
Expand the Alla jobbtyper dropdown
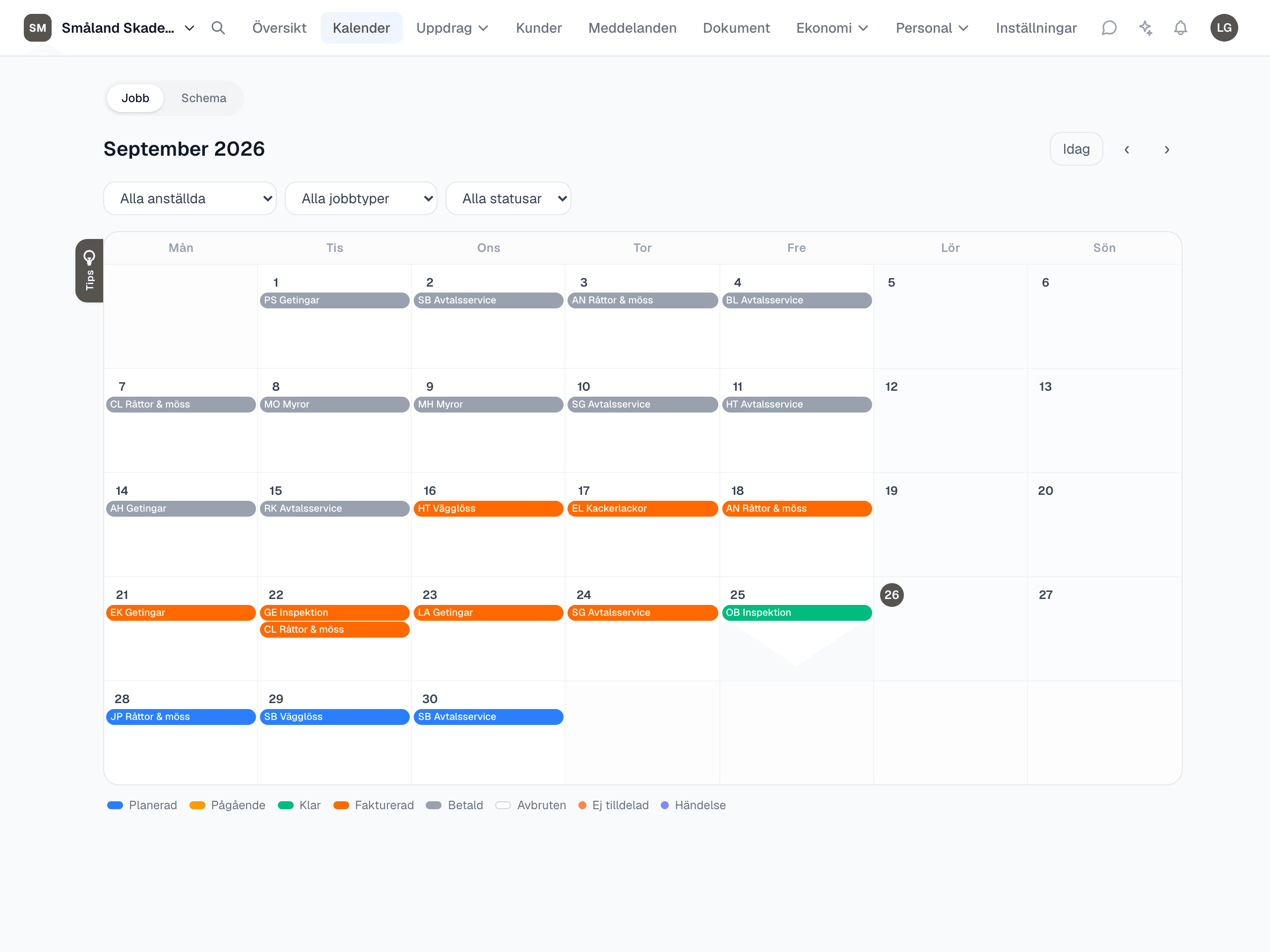click(361, 198)
